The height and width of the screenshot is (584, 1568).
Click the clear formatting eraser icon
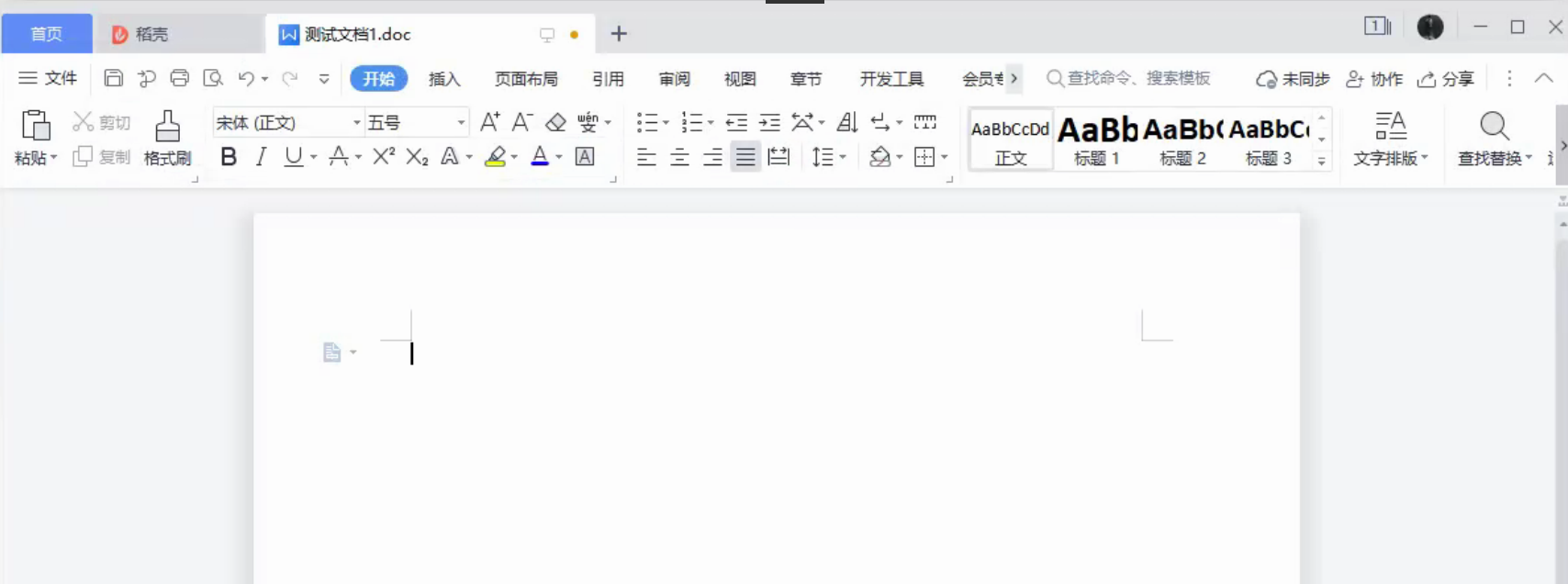pyautogui.click(x=555, y=122)
